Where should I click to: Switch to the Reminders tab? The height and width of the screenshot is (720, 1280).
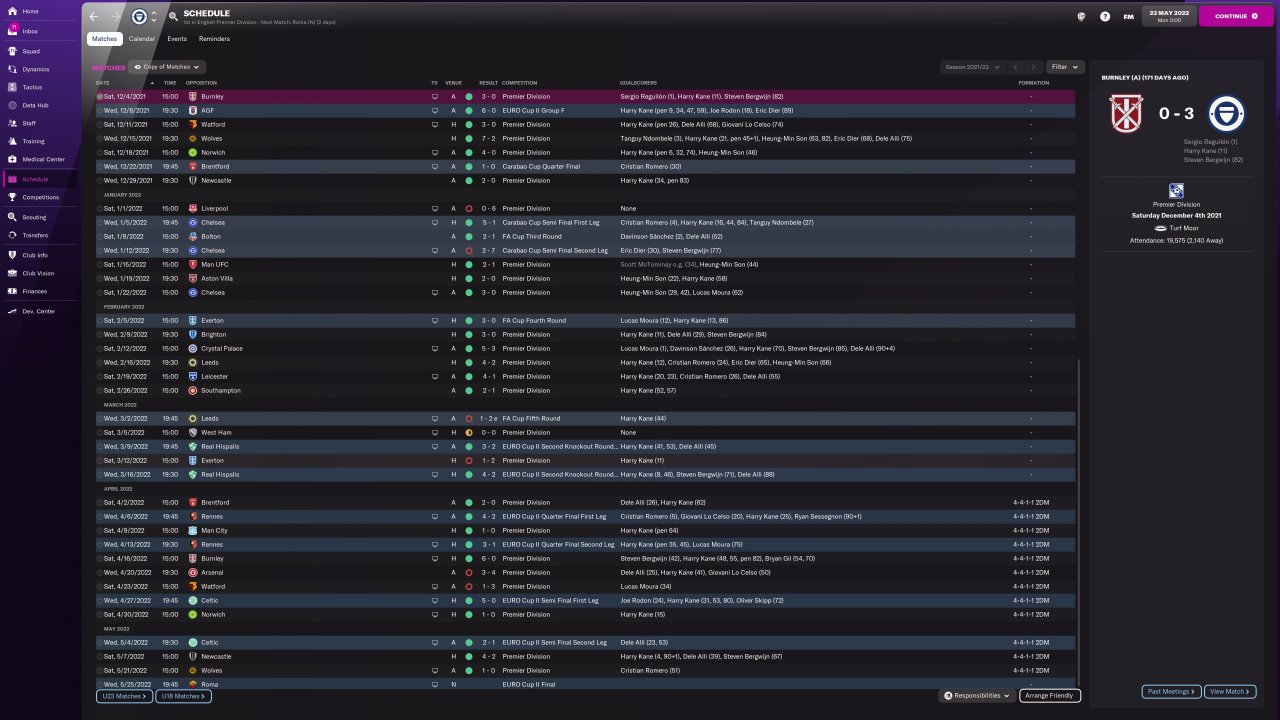coord(214,39)
